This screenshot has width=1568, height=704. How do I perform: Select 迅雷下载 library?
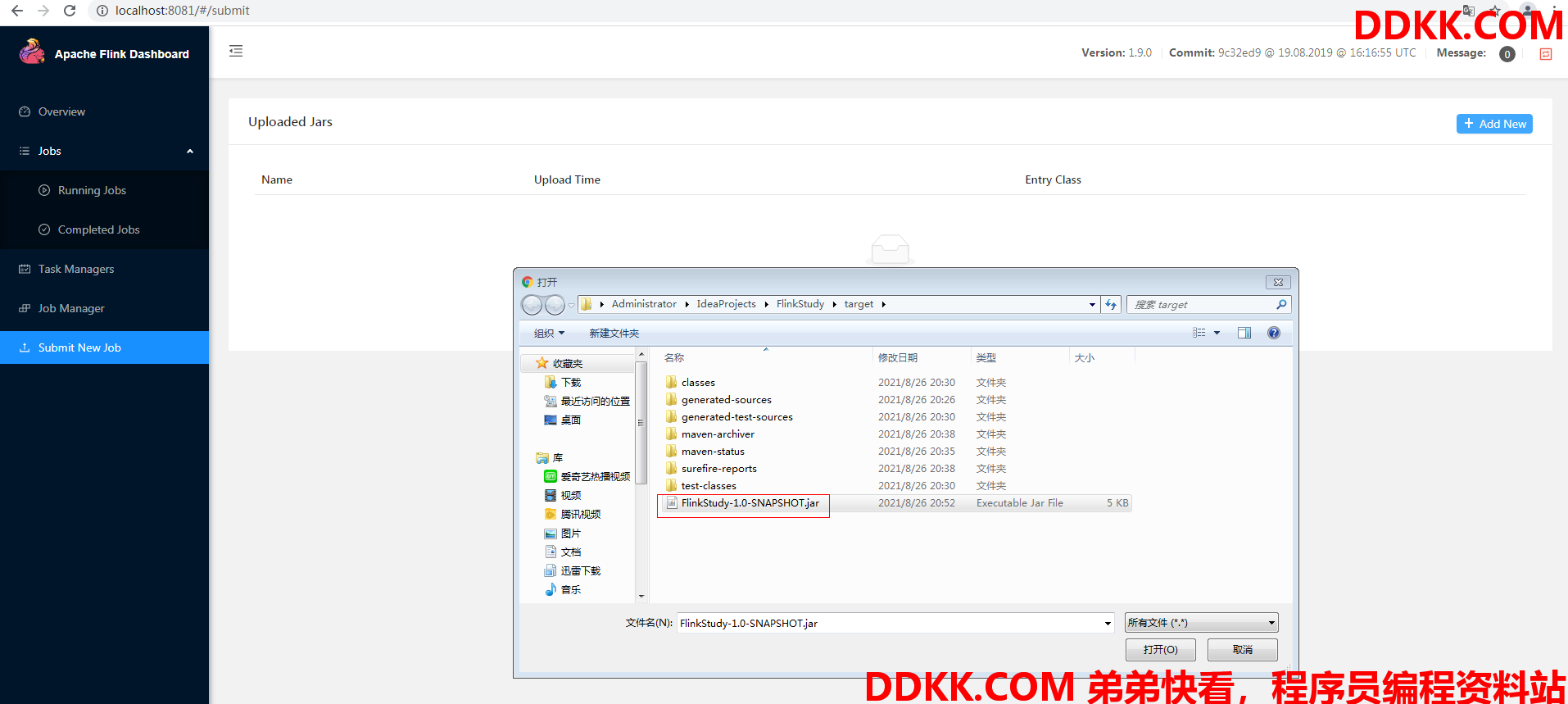(580, 570)
